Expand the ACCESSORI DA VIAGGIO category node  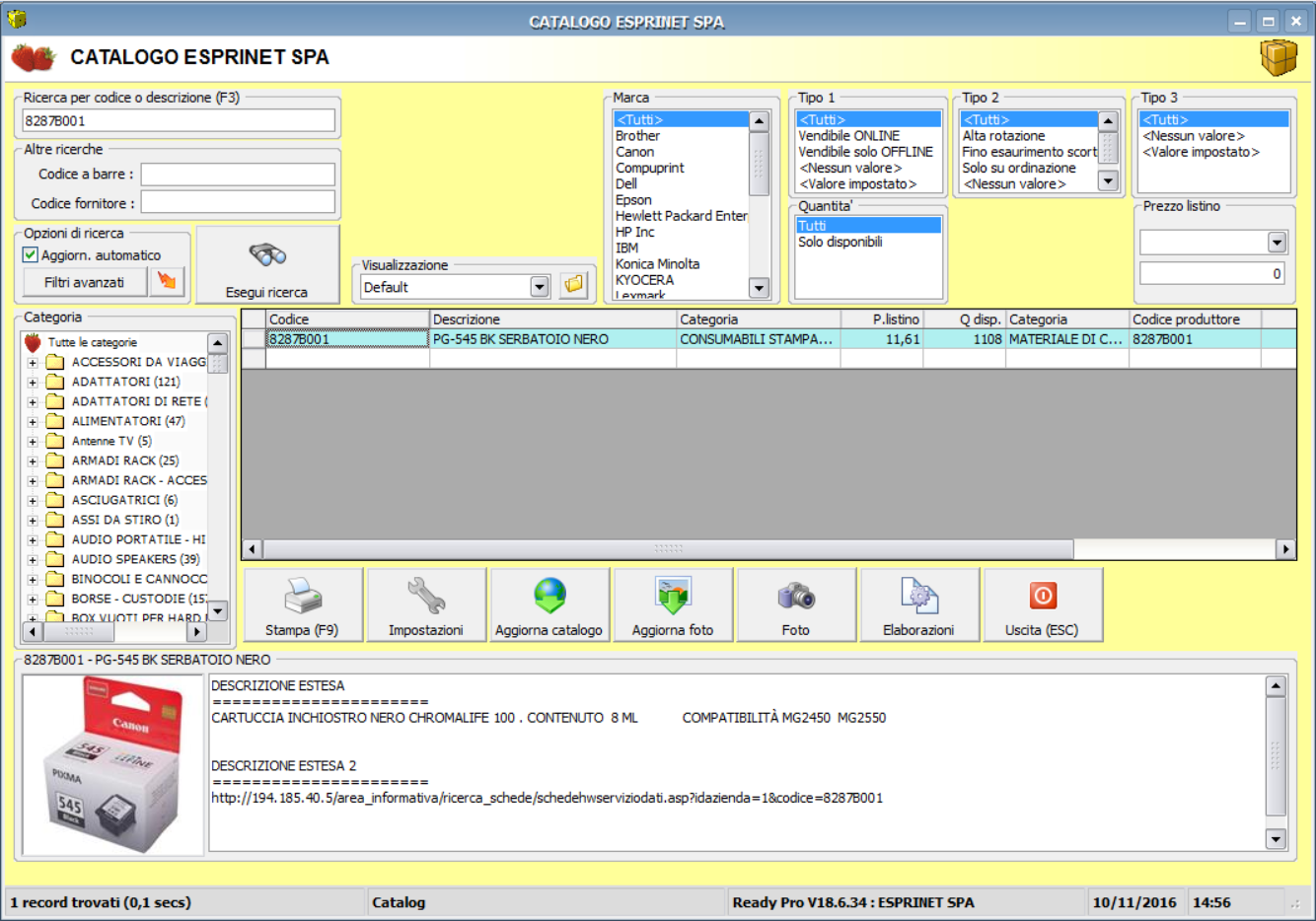[x=33, y=363]
